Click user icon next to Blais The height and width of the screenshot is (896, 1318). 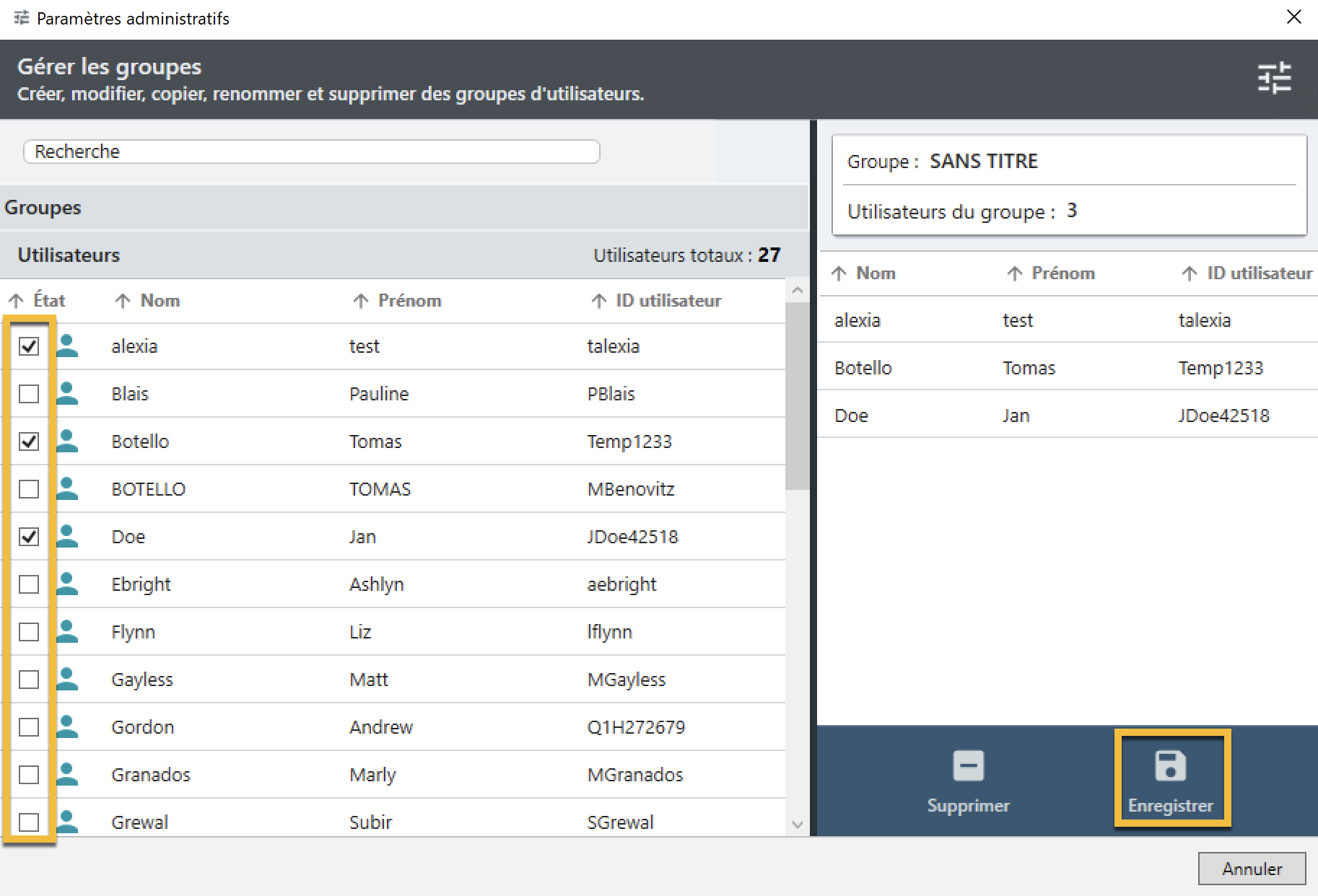[x=67, y=393]
